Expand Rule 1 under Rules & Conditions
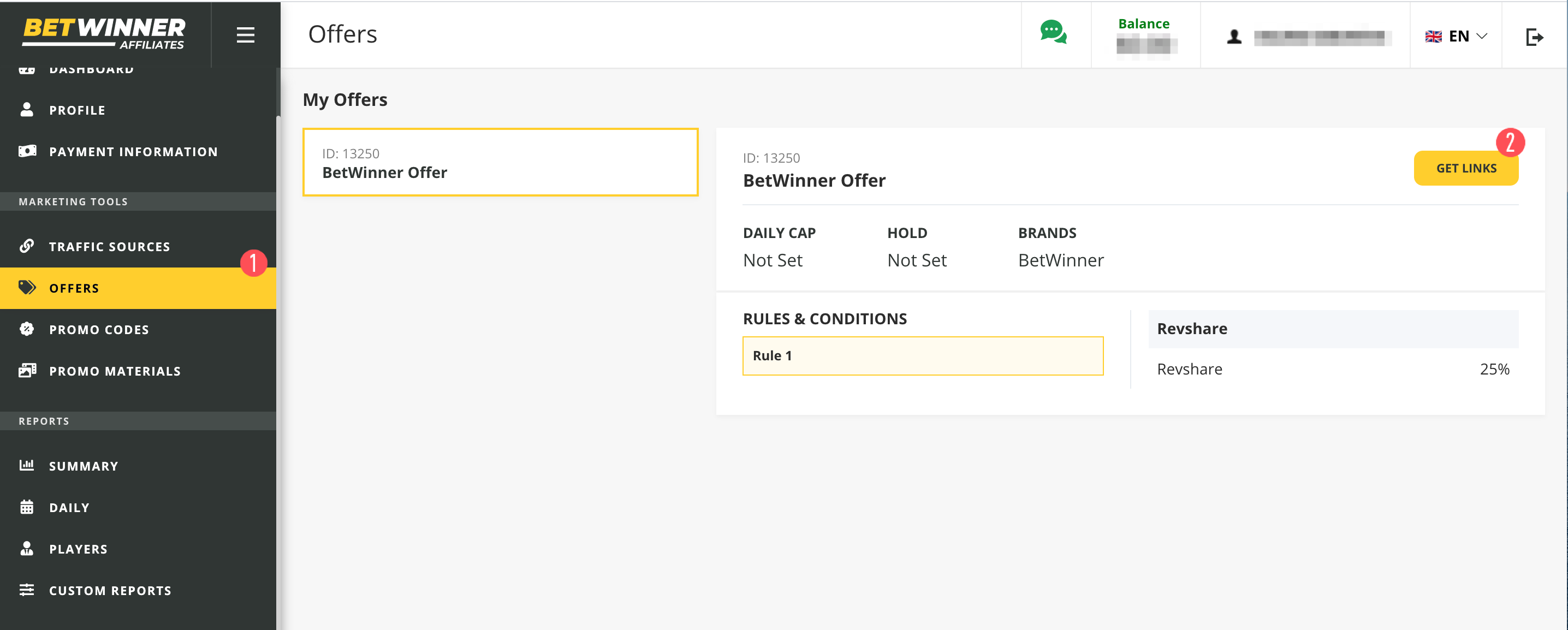The height and width of the screenshot is (630, 1568). pyautogui.click(x=922, y=355)
